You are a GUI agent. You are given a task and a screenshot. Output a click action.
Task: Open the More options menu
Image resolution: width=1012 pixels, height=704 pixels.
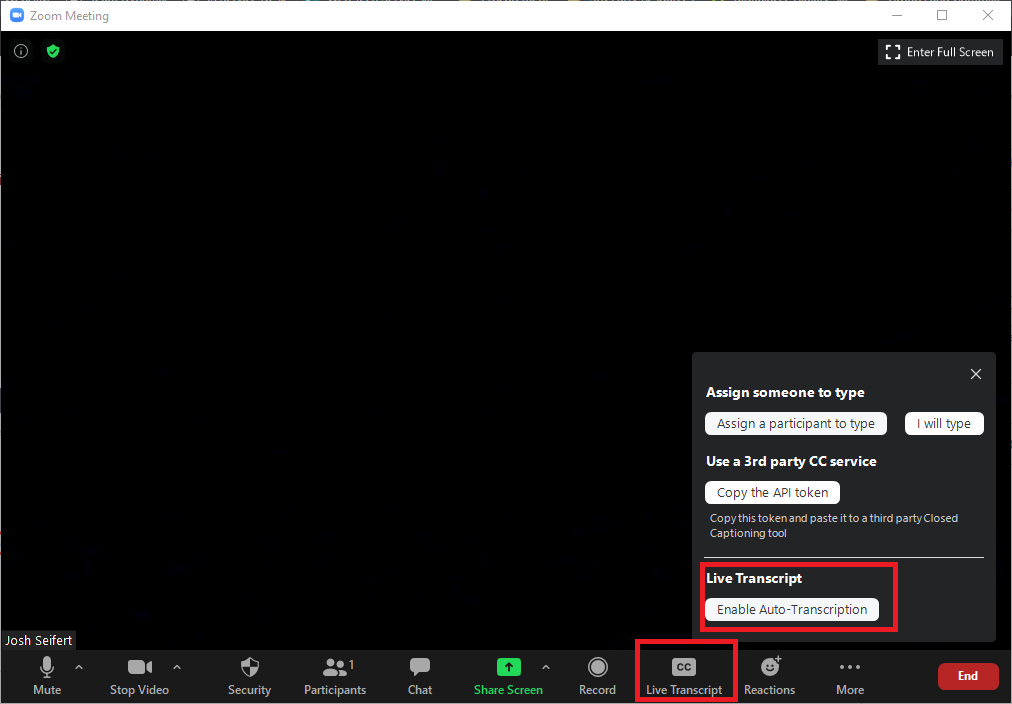click(850, 675)
